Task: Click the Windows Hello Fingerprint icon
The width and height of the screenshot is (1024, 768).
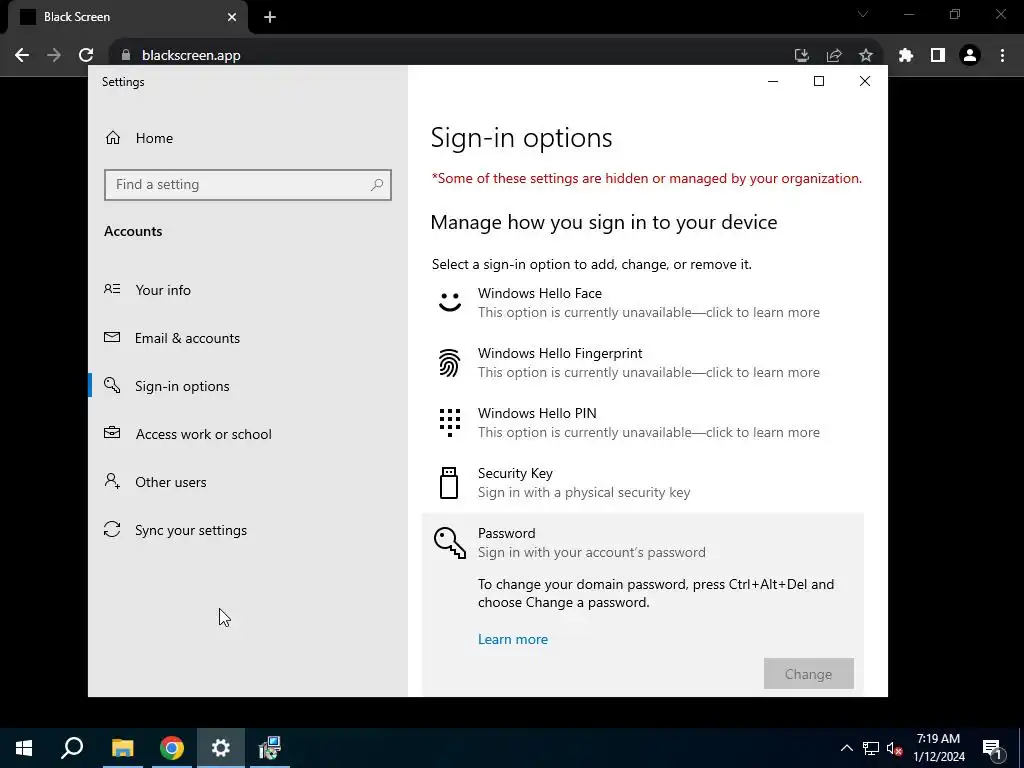Action: coord(449,362)
